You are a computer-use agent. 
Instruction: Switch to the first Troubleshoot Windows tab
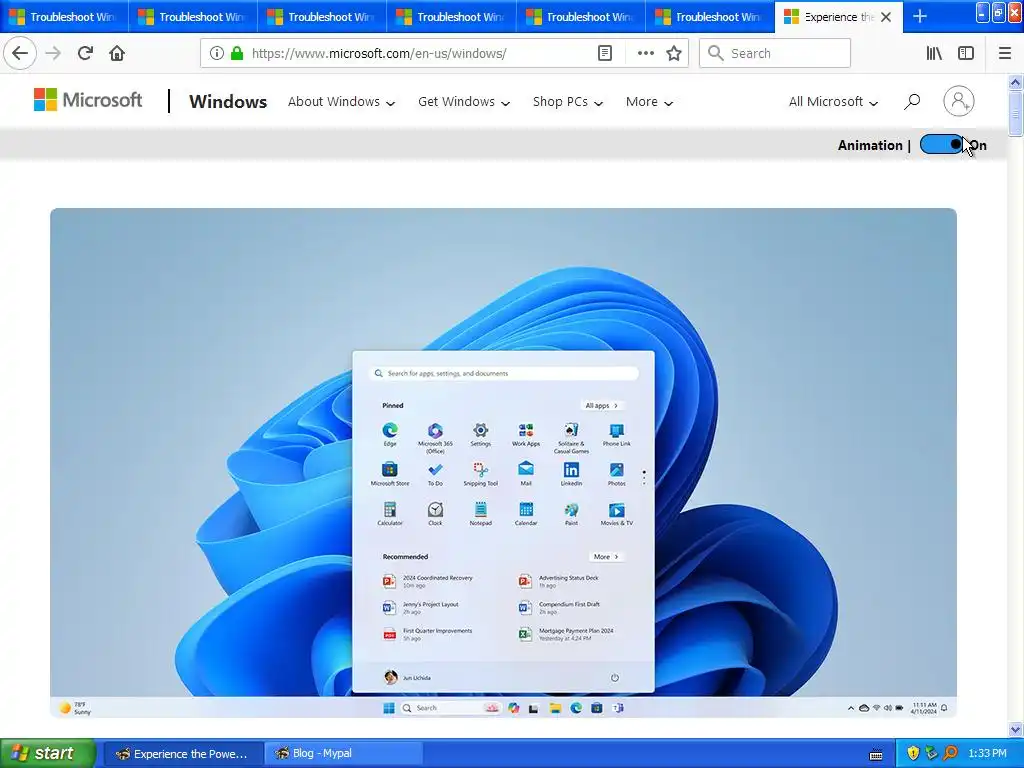pos(64,16)
